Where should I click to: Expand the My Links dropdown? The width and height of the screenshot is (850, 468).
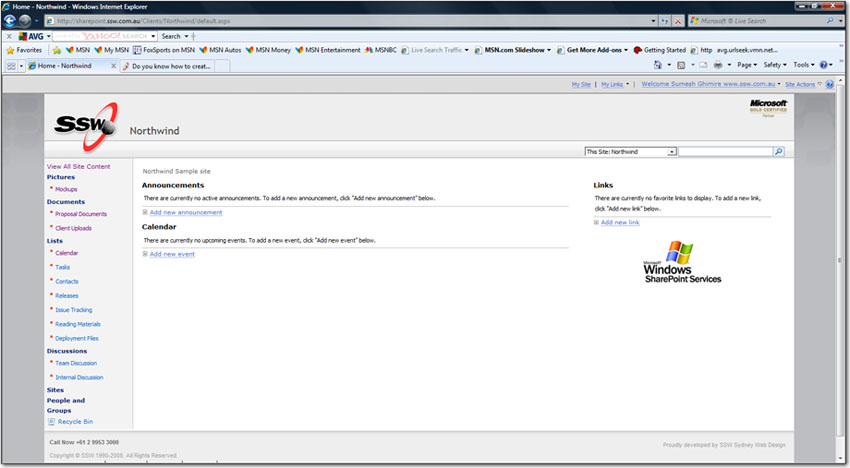pyautogui.click(x=614, y=85)
